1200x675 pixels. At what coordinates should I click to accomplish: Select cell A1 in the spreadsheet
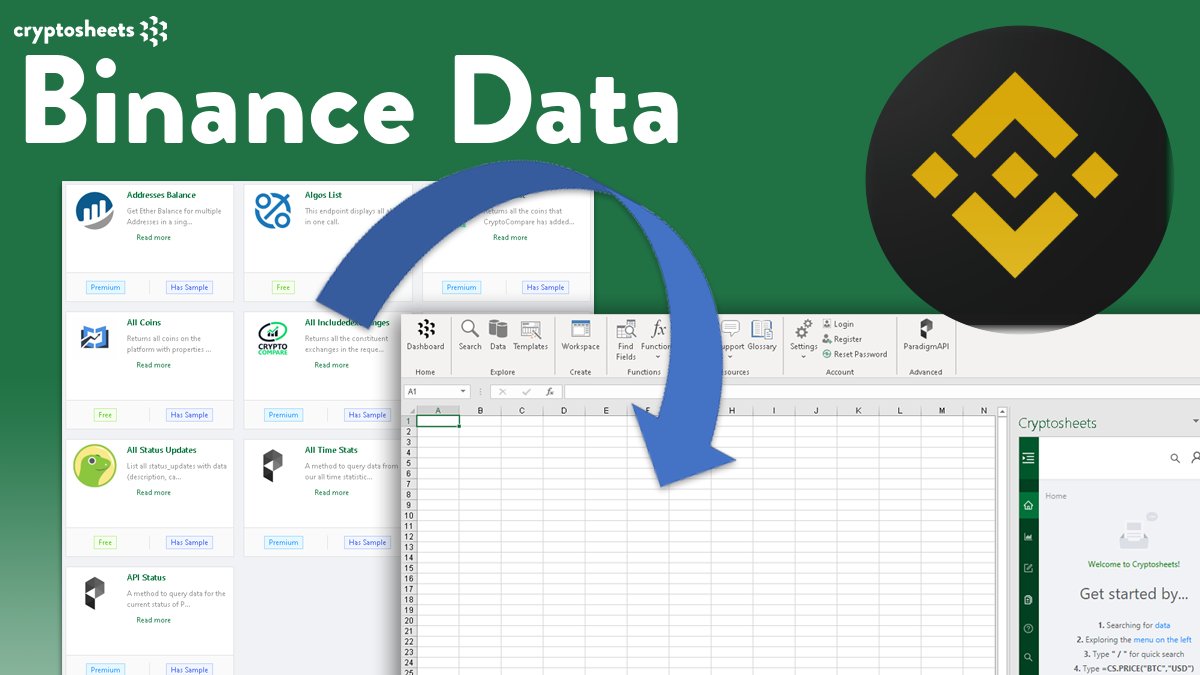[438, 421]
